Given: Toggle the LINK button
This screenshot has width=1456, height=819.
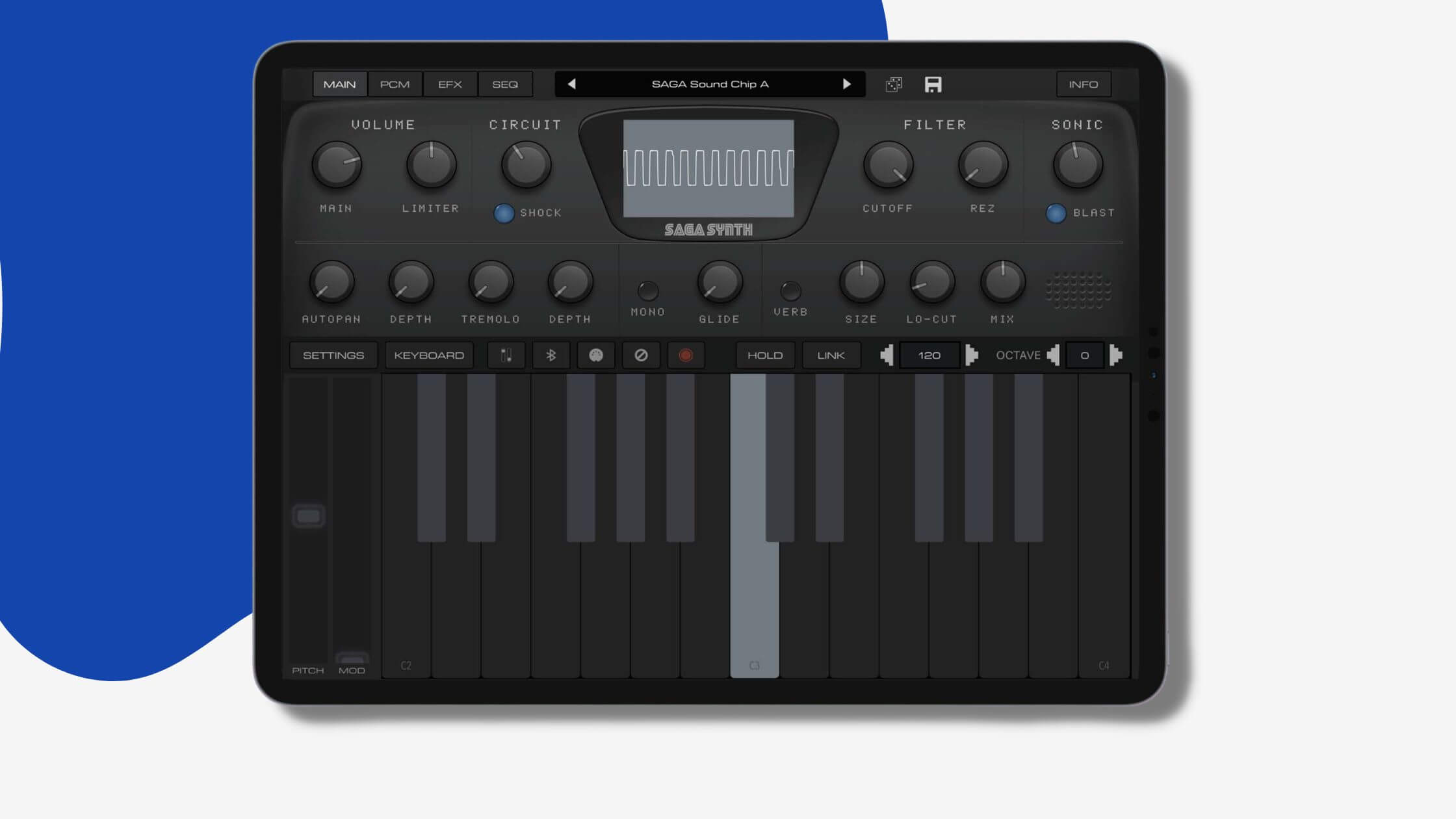Looking at the screenshot, I should tap(831, 356).
